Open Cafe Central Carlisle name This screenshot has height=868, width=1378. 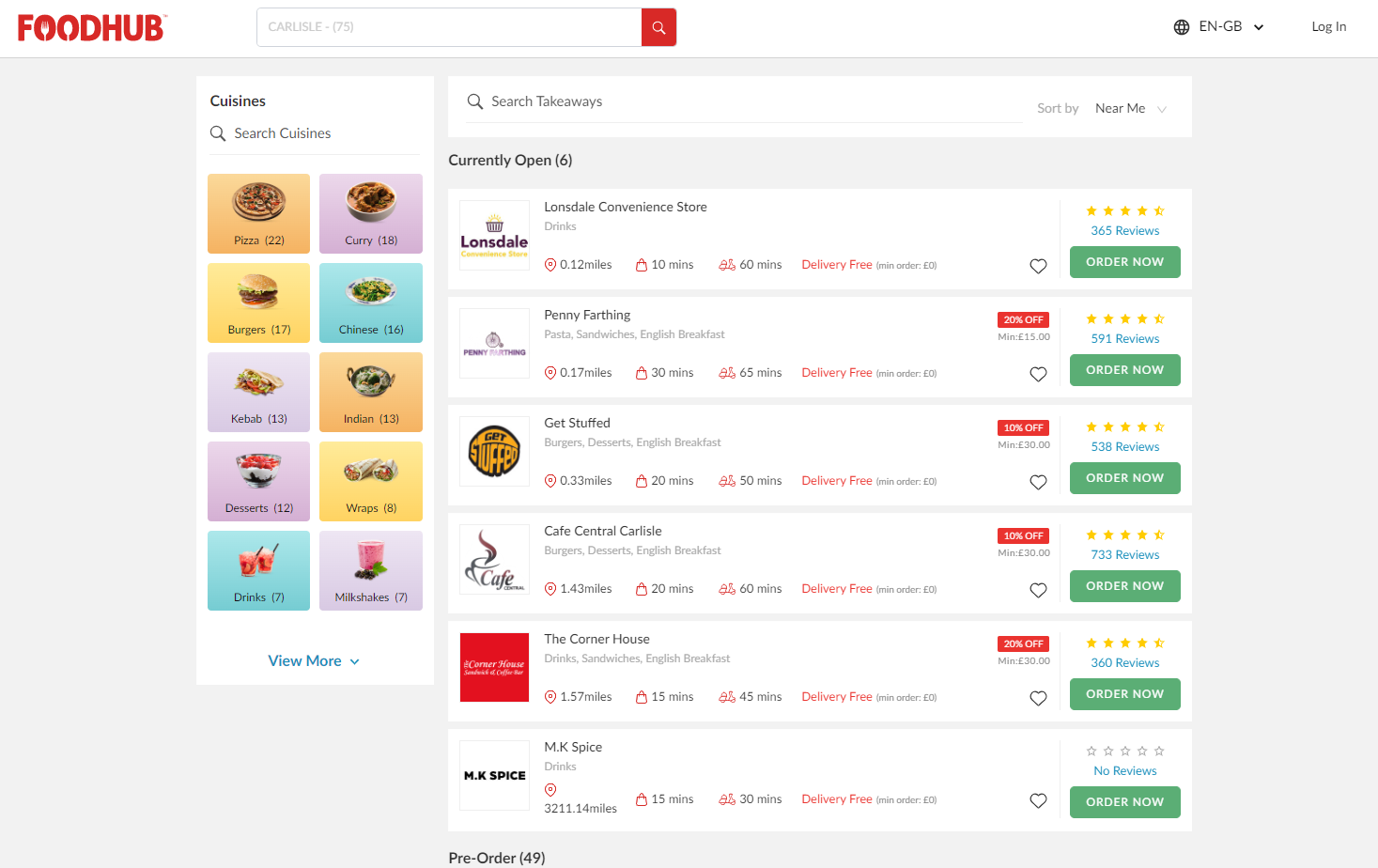point(602,532)
